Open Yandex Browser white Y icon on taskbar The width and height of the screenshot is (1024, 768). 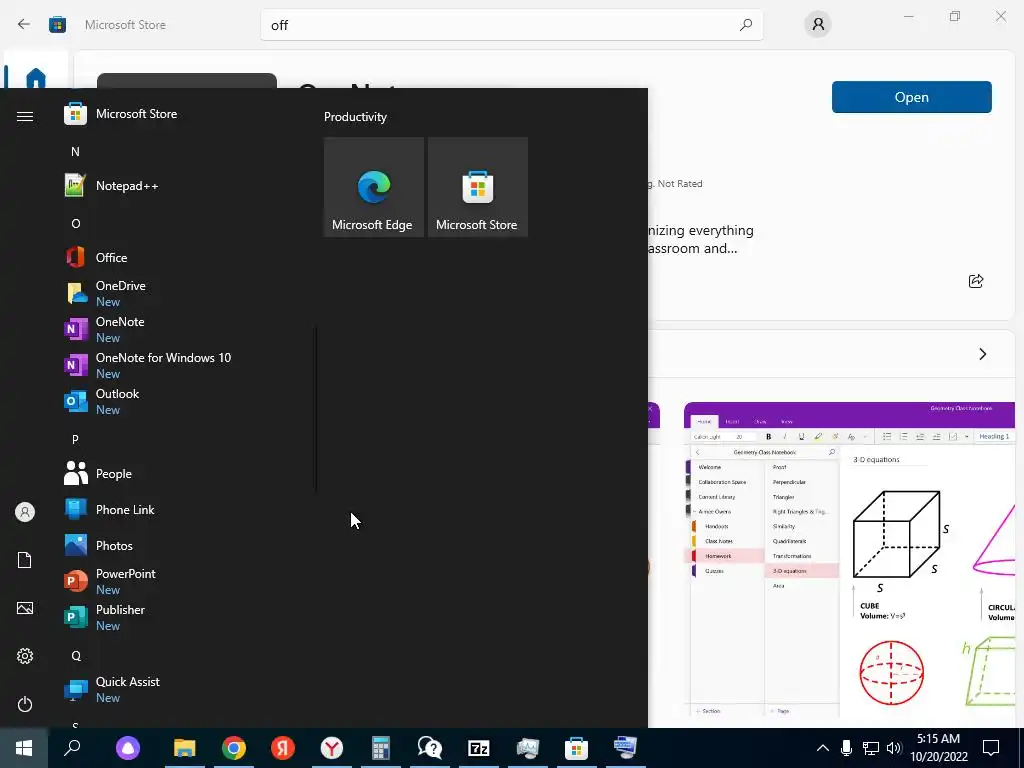[332, 748]
